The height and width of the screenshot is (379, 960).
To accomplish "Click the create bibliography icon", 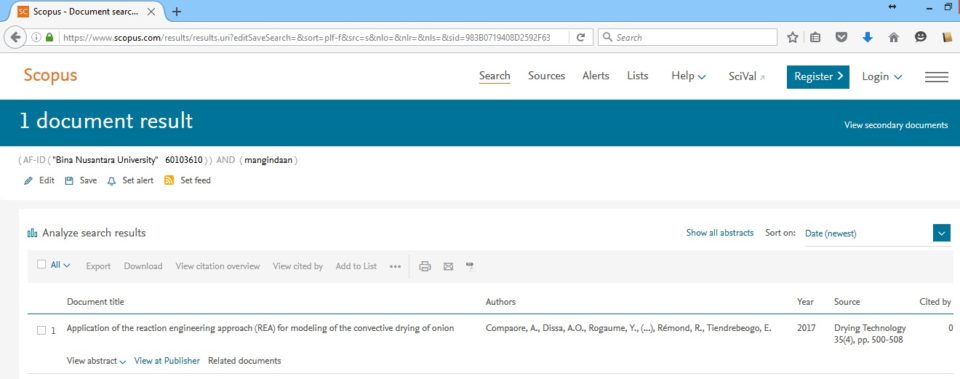I will point(470,266).
